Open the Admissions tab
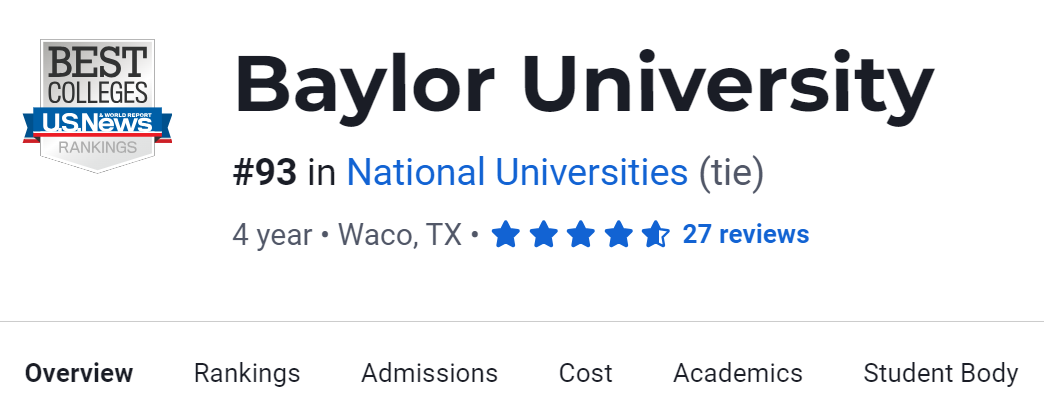This screenshot has width=1044, height=415. pyautogui.click(x=429, y=373)
